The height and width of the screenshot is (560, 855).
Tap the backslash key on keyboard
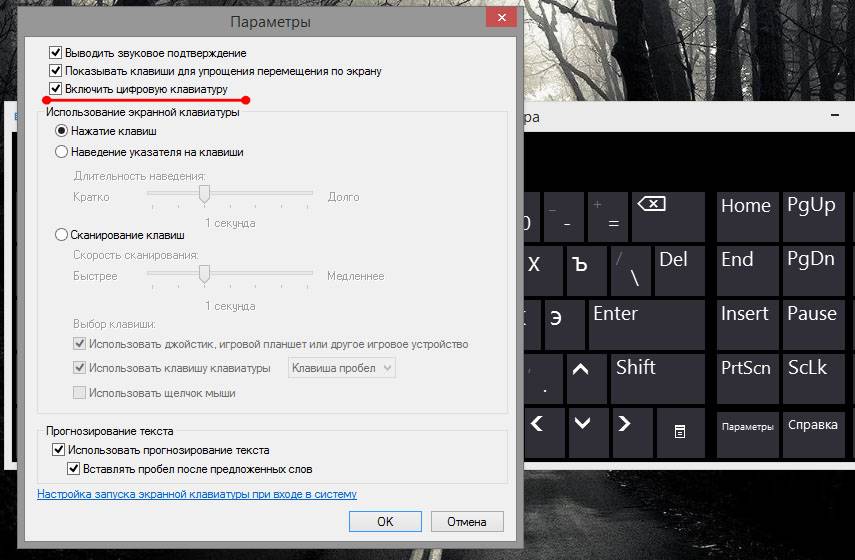631,270
